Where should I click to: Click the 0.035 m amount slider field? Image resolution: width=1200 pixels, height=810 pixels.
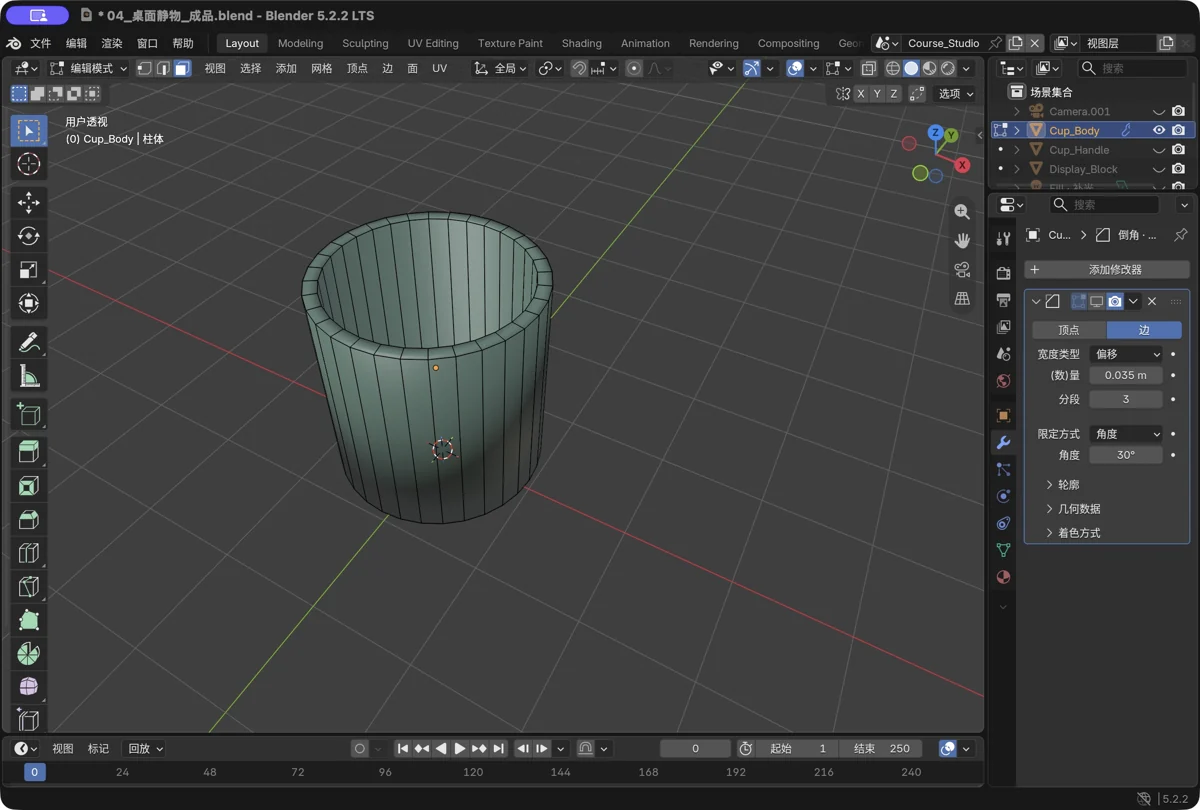[1126, 375]
